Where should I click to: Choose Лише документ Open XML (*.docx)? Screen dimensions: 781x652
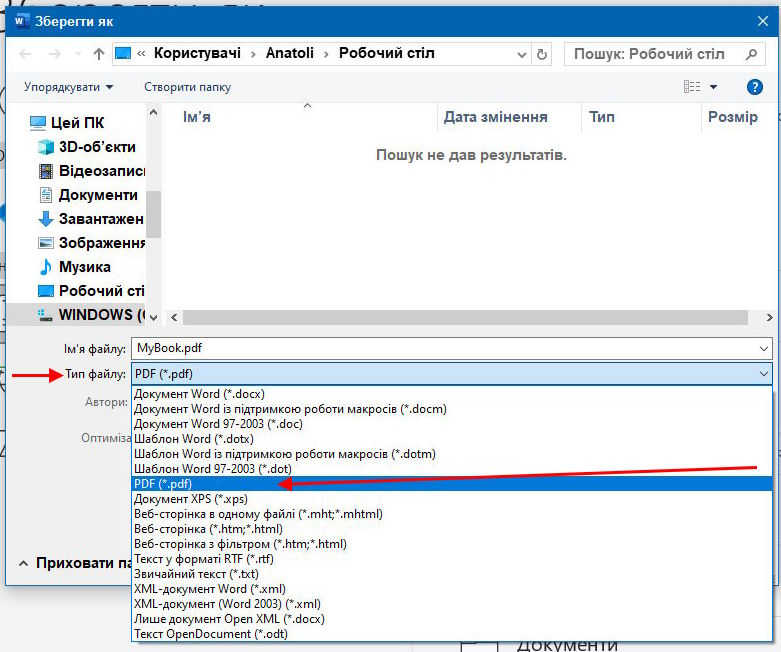point(452,619)
